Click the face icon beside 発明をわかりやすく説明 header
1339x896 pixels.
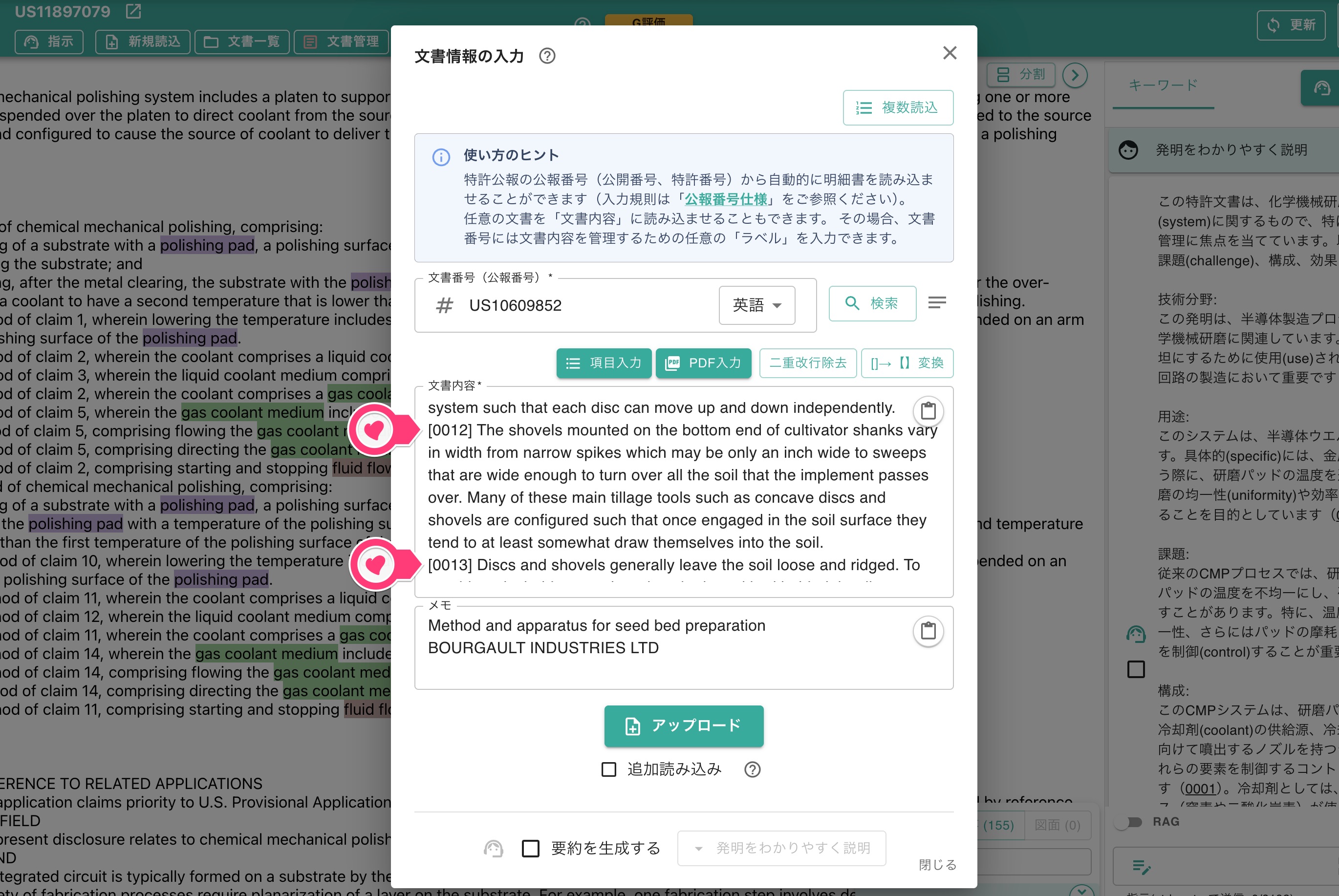click(1128, 149)
